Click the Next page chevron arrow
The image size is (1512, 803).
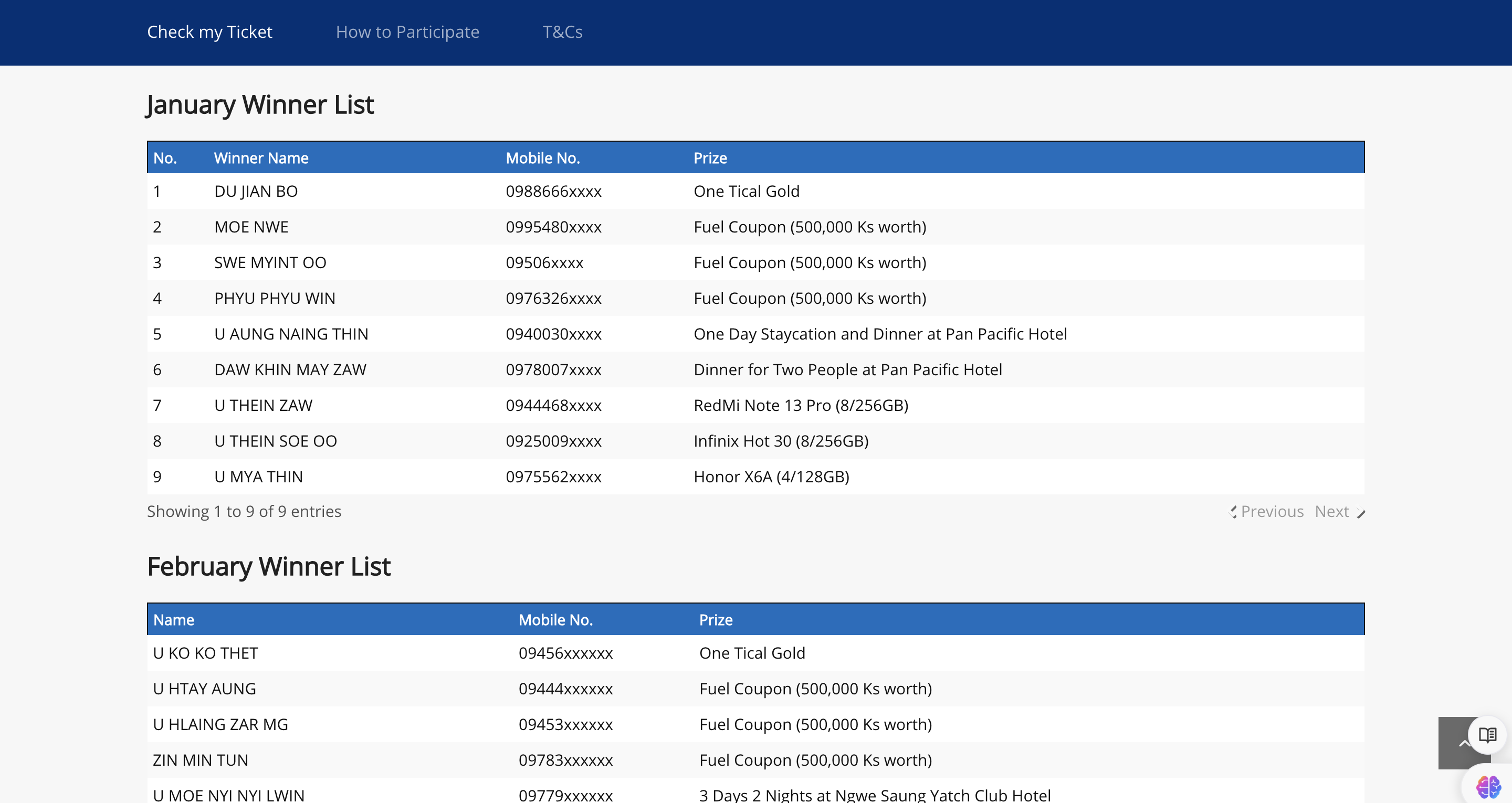click(1361, 512)
